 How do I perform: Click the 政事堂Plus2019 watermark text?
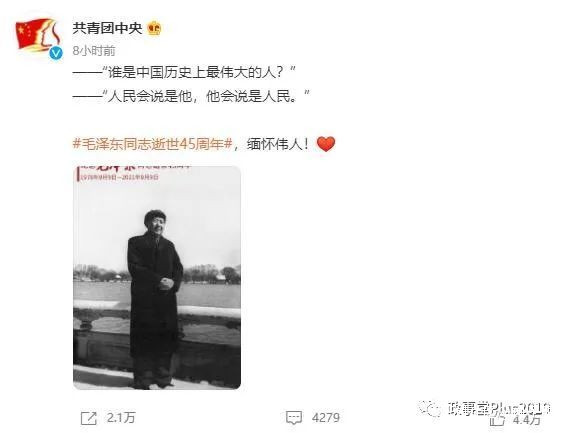click(x=499, y=408)
